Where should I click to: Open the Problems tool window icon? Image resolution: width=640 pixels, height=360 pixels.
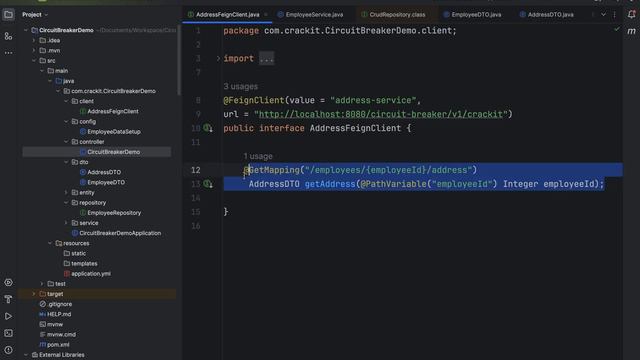8,350
